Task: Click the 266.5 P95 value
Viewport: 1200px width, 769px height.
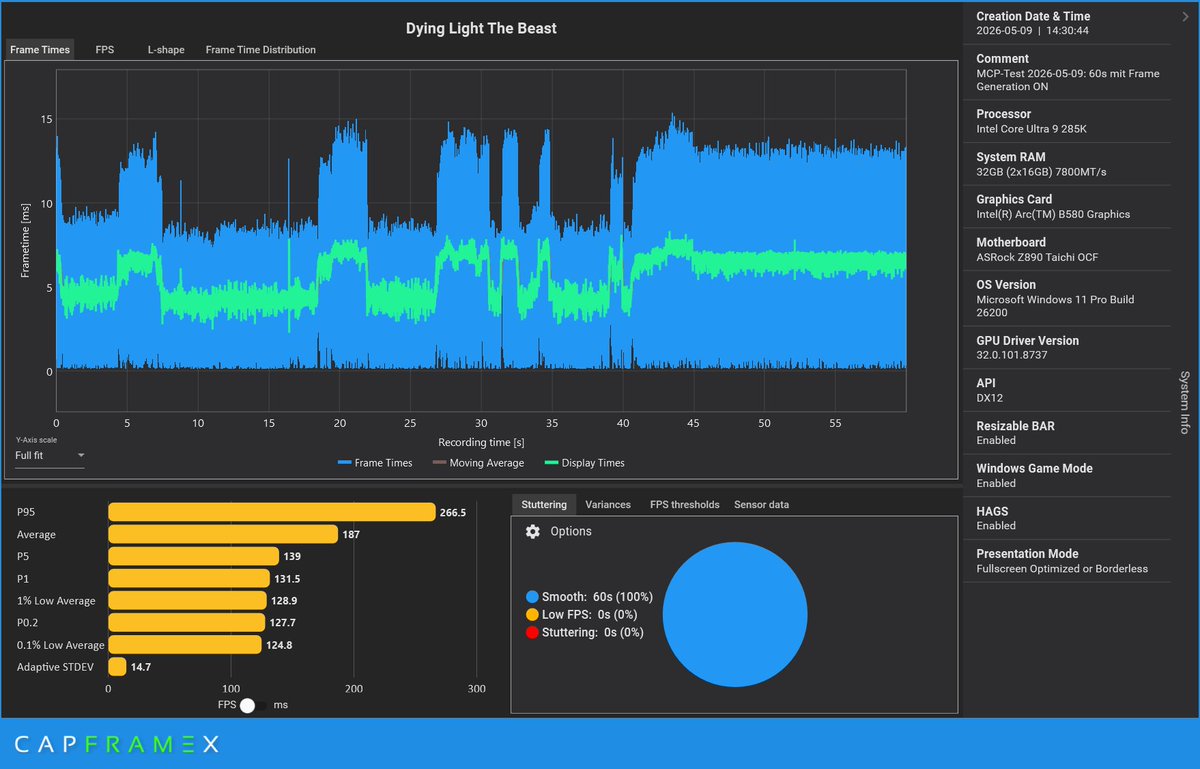Action: 453,512
